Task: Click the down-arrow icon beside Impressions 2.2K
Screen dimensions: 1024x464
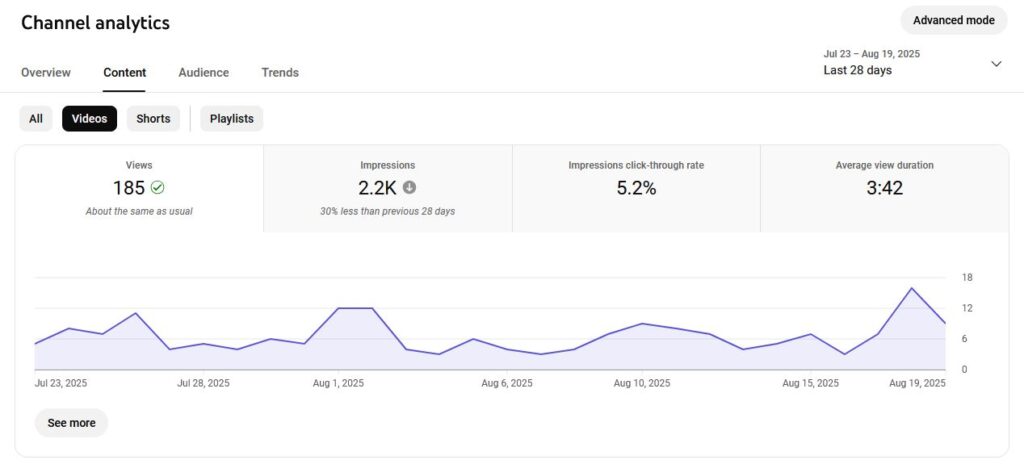Action: [x=410, y=187]
